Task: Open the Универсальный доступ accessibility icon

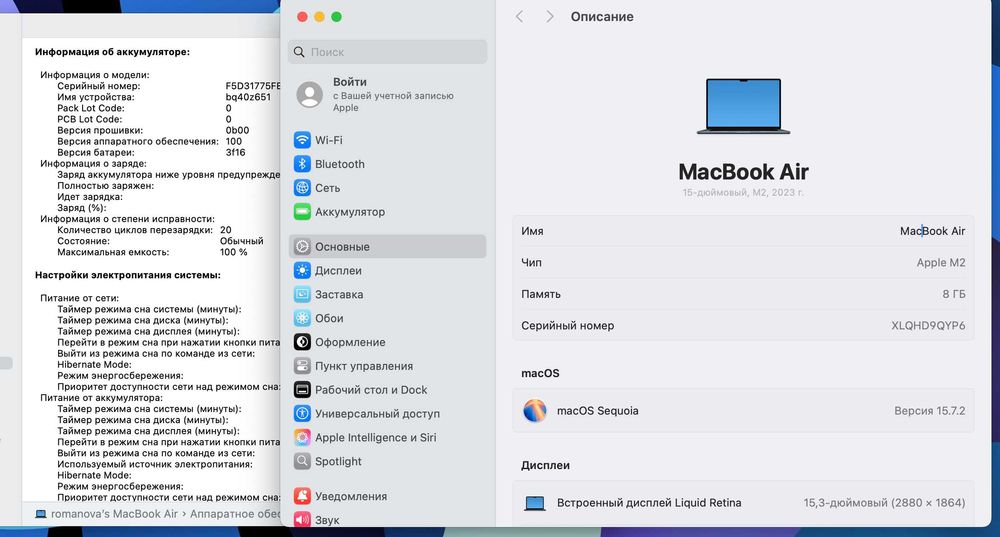Action: tap(302, 413)
